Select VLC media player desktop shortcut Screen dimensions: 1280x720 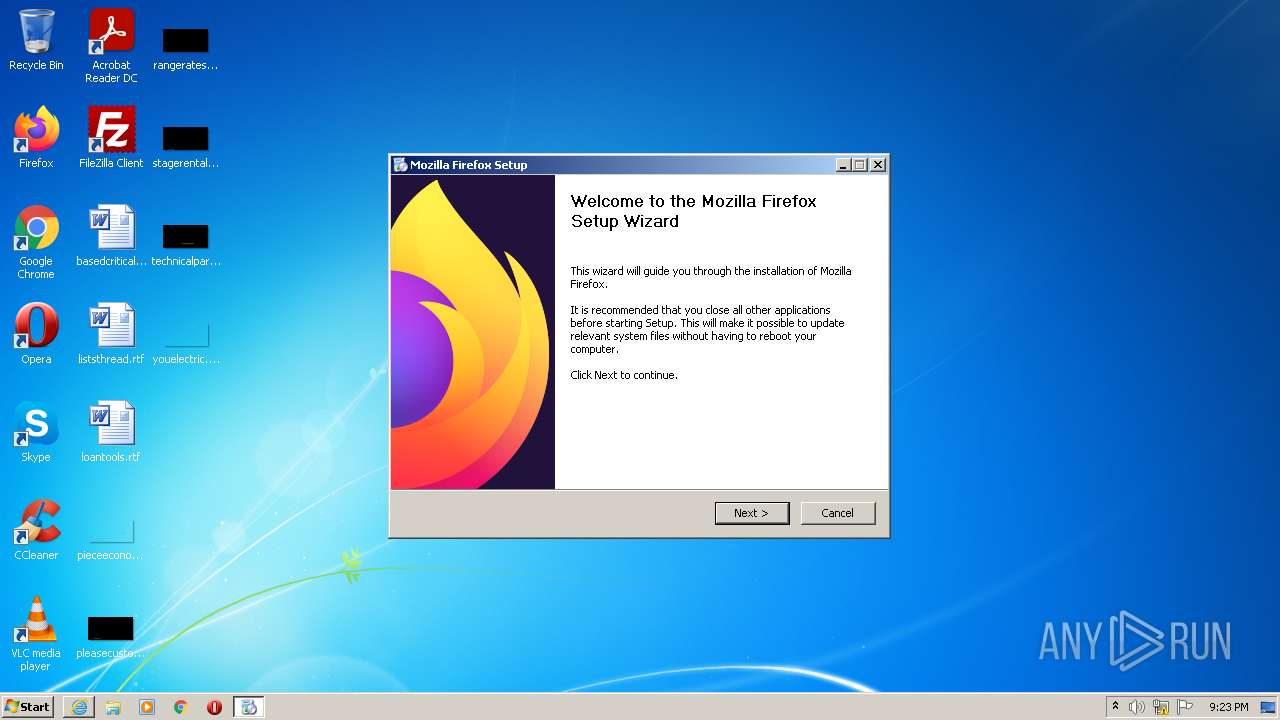(x=36, y=634)
